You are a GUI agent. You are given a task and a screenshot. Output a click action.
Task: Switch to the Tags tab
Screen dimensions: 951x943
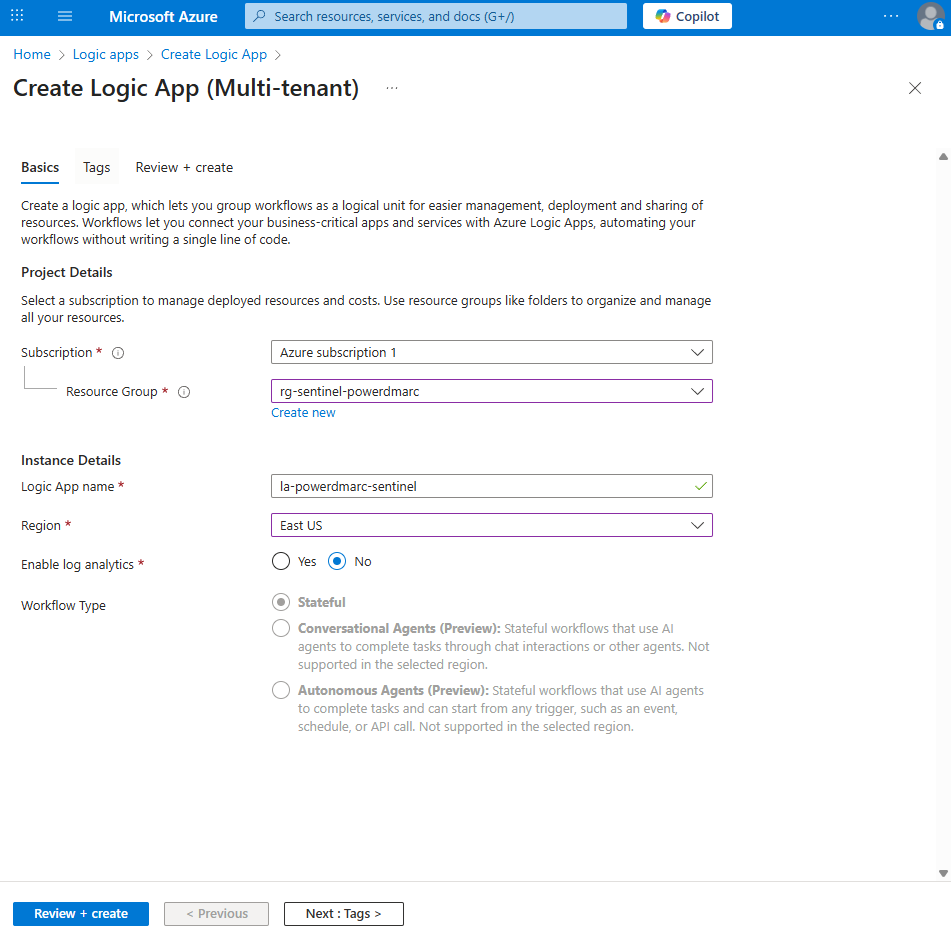(96, 167)
